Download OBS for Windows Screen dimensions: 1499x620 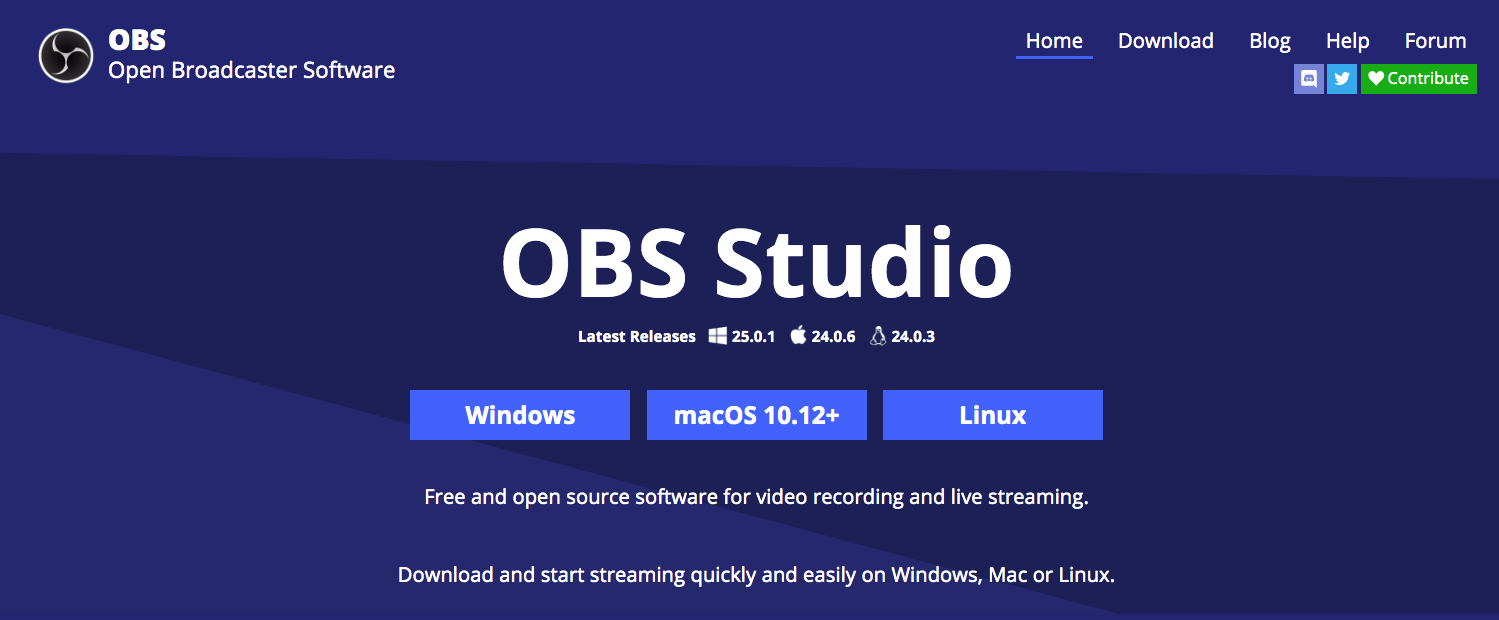pos(520,415)
